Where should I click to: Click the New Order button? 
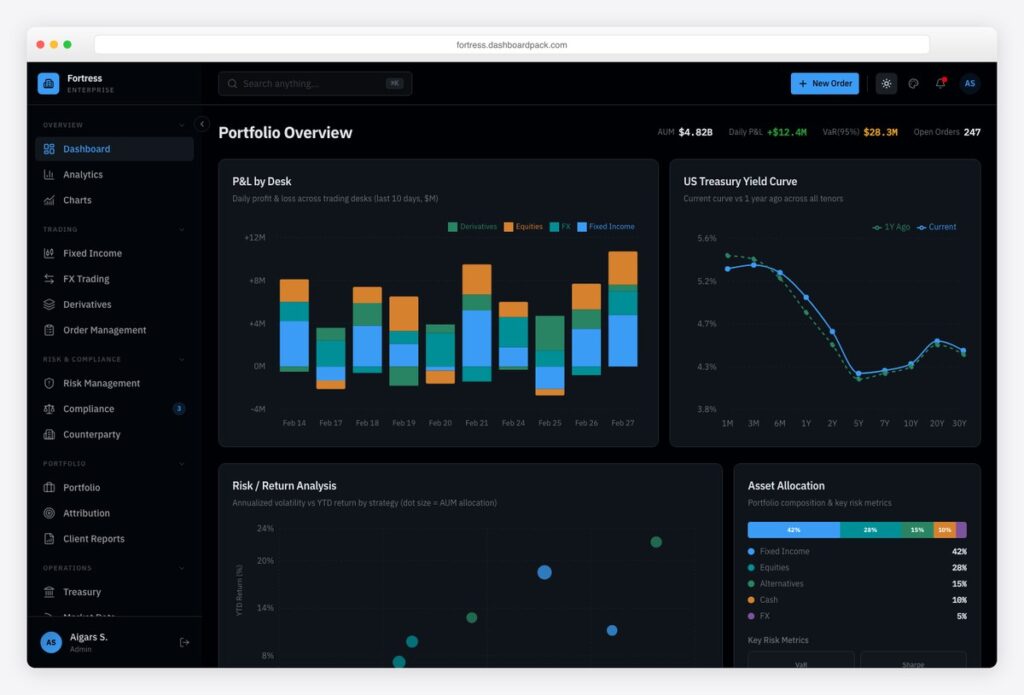[x=825, y=84]
